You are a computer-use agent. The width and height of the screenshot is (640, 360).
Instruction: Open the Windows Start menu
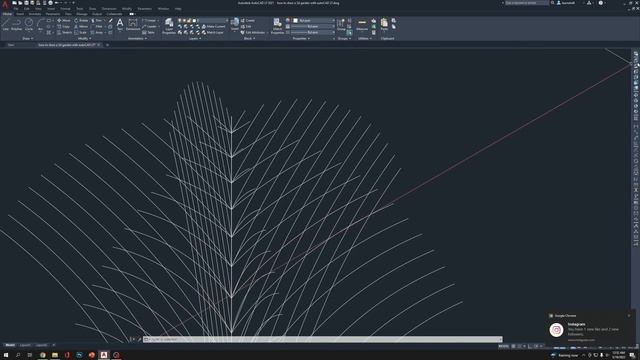6,355
